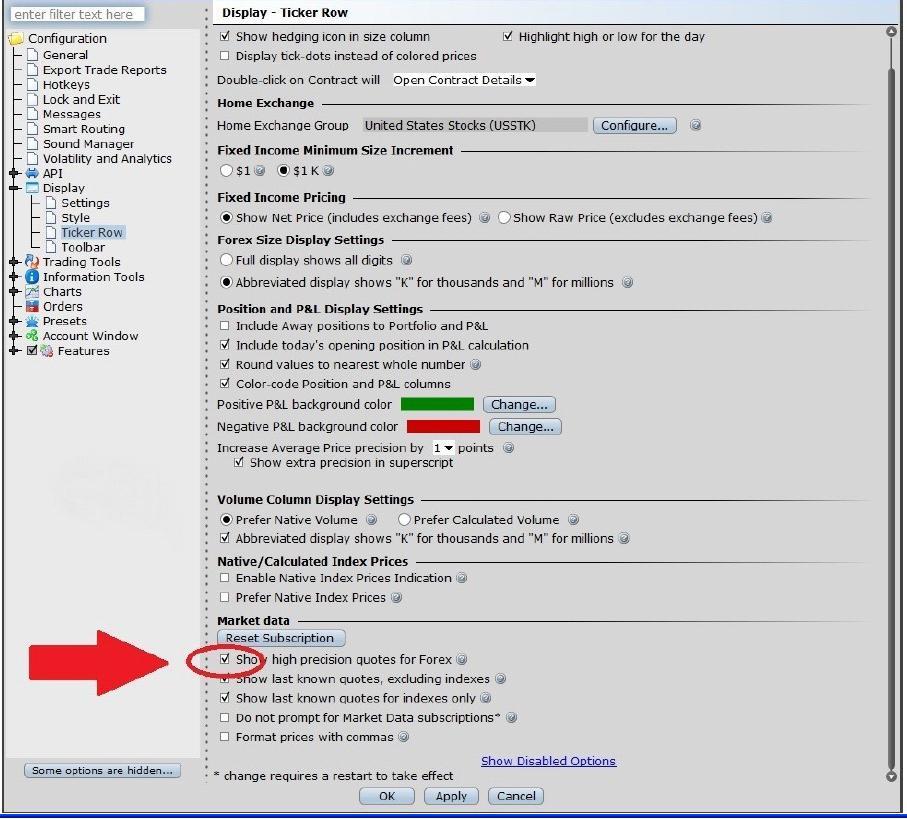Click the Account Window icon in tree

[x=32, y=336]
